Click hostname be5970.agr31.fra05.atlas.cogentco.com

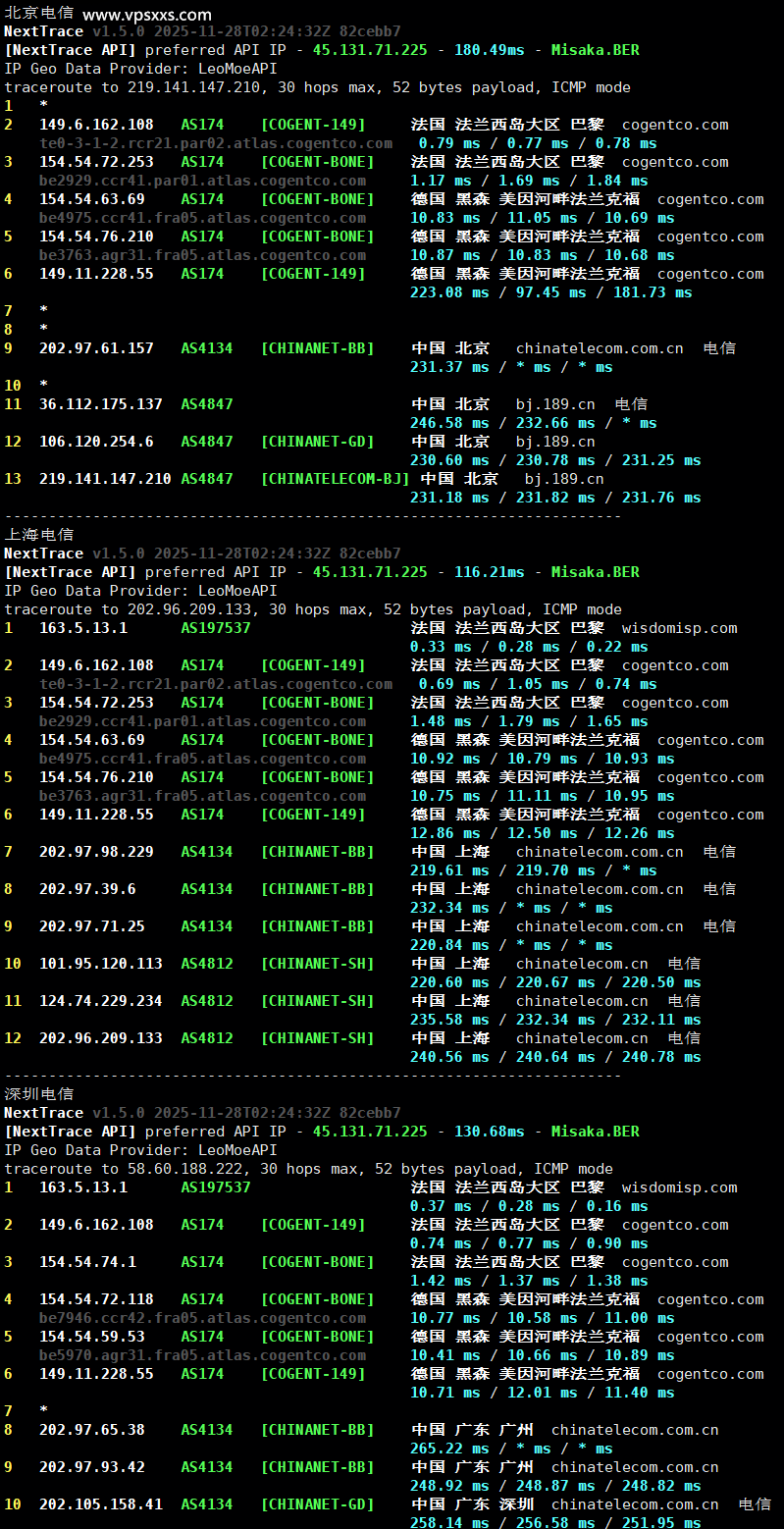[202, 1355]
